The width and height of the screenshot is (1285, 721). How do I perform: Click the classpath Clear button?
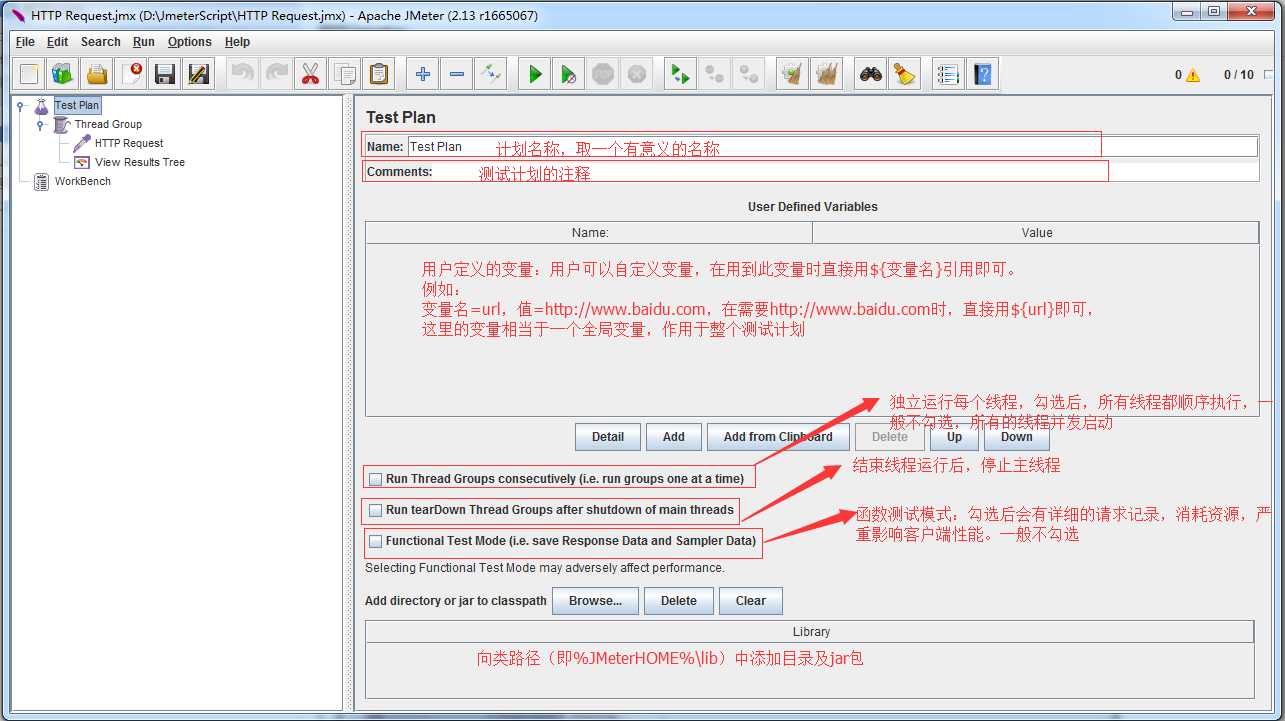(x=751, y=601)
